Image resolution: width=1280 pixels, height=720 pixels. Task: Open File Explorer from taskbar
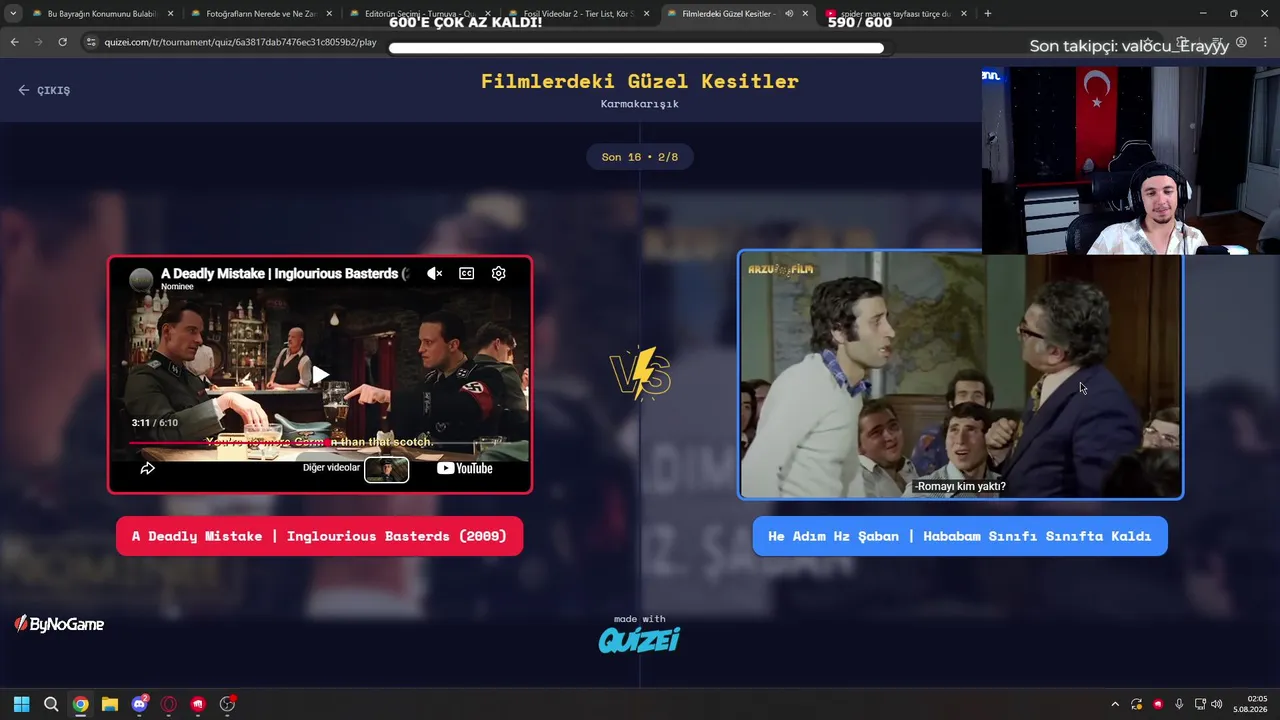pos(110,704)
